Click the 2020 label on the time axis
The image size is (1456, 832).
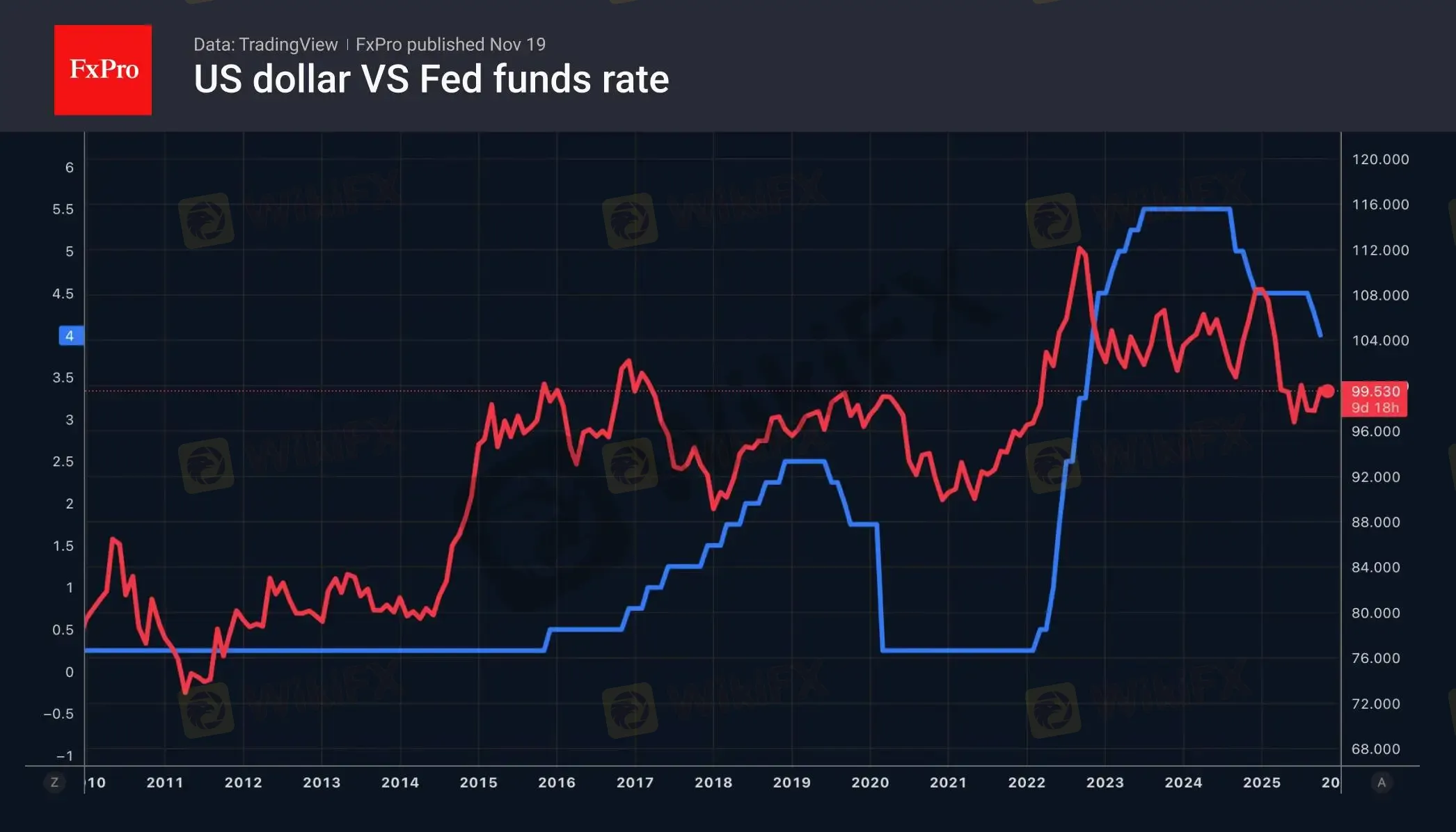pyautogui.click(x=870, y=783)
